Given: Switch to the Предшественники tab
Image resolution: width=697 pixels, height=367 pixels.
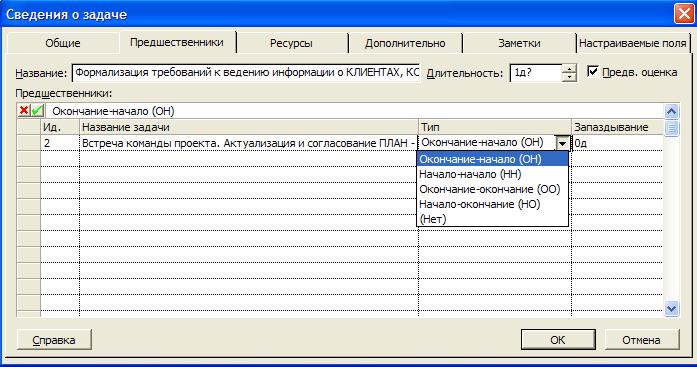Looking at the screenshot, I should (177, 42).
